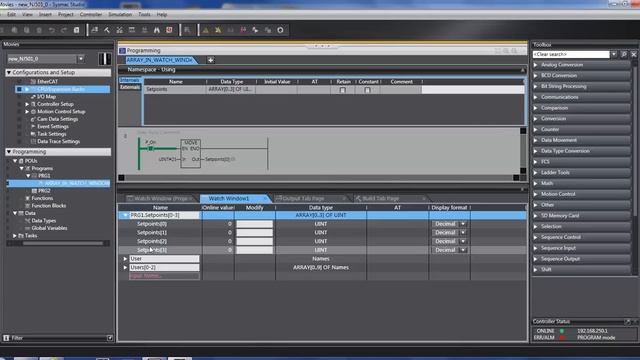Expand the Data Movement toolbox category
640x360 pixels.
536,140
